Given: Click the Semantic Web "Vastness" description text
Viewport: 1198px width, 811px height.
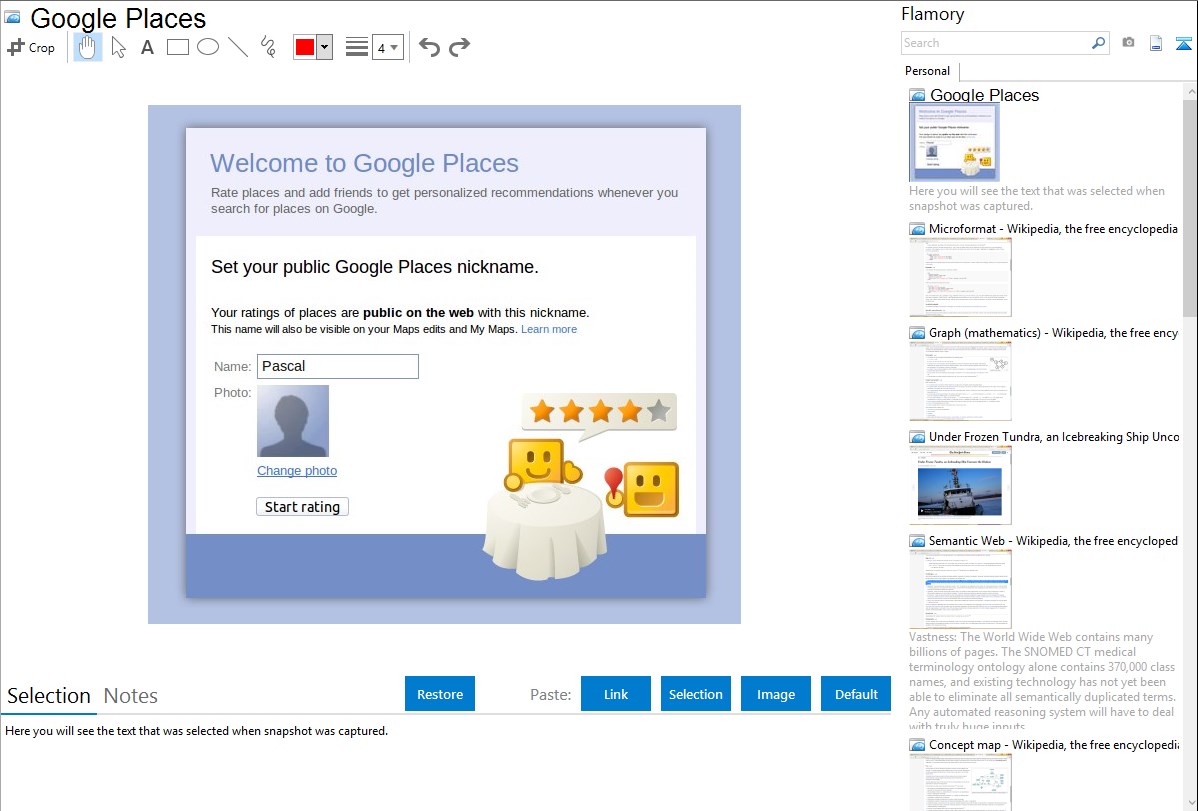Looking at the screenshot, I should pyautogui.click(x=1042, y=682).
